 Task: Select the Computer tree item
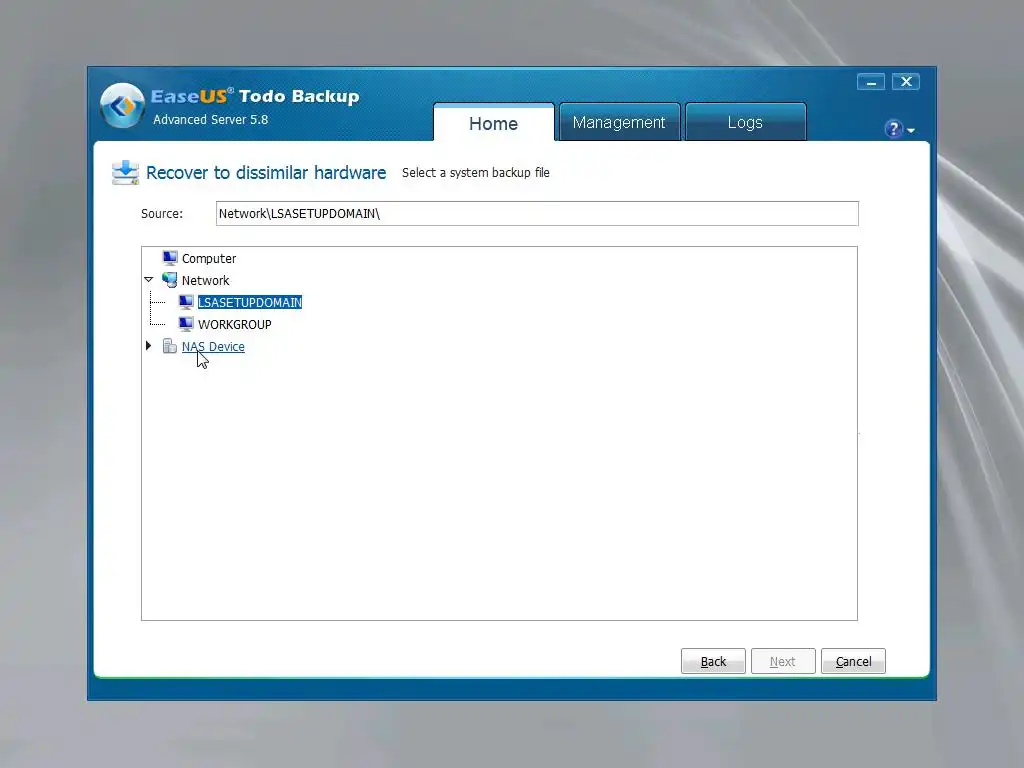[209, 259]
